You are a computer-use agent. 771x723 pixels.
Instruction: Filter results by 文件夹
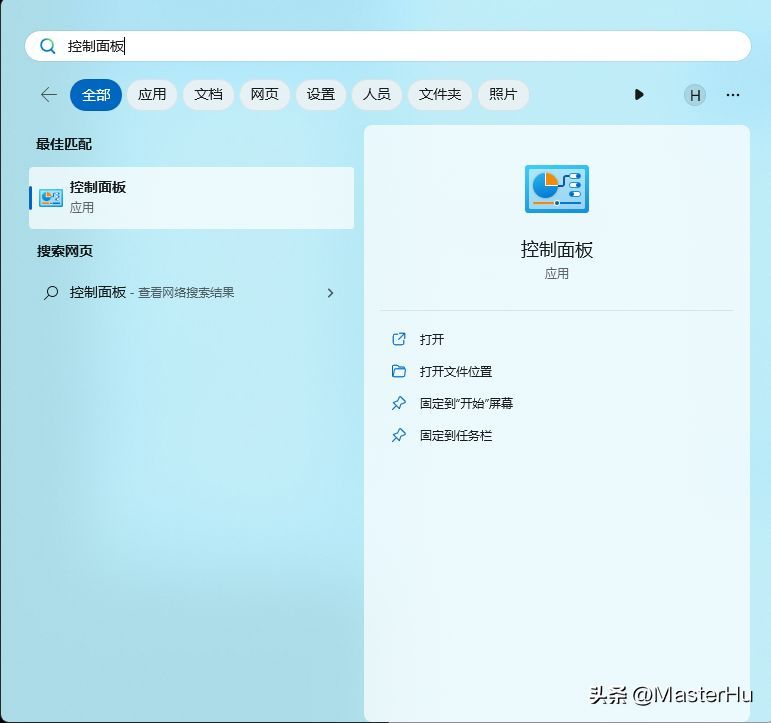440,94
